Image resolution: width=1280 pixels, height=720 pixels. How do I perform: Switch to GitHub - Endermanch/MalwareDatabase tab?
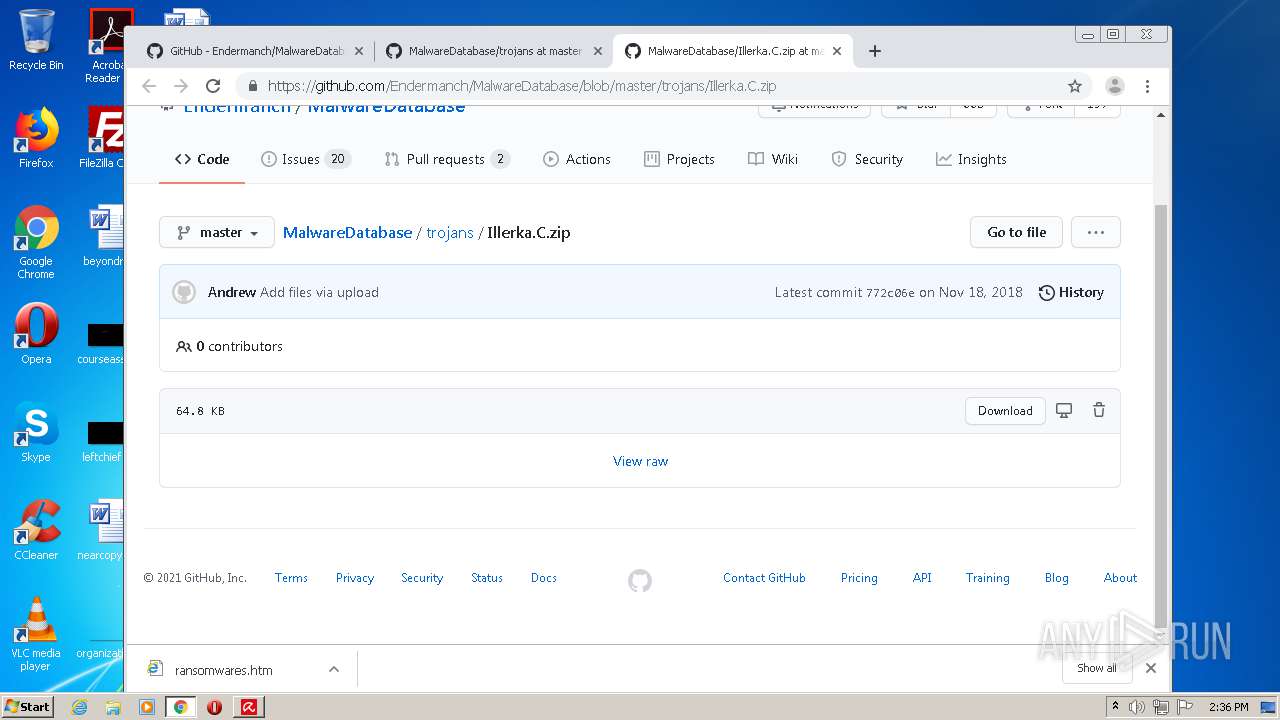pos(254,51)
